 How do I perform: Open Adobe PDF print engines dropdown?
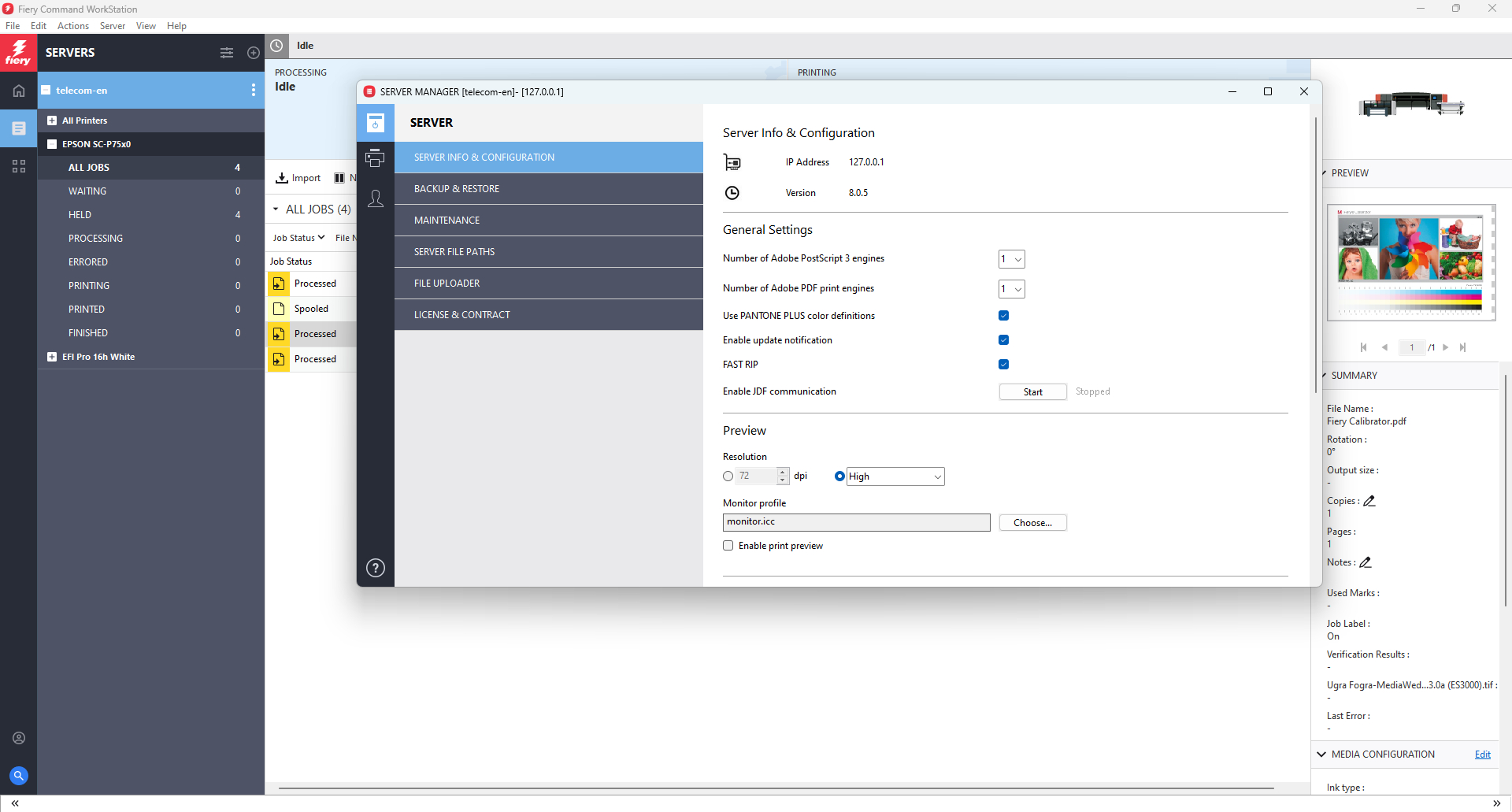[x=1012, y=289]
